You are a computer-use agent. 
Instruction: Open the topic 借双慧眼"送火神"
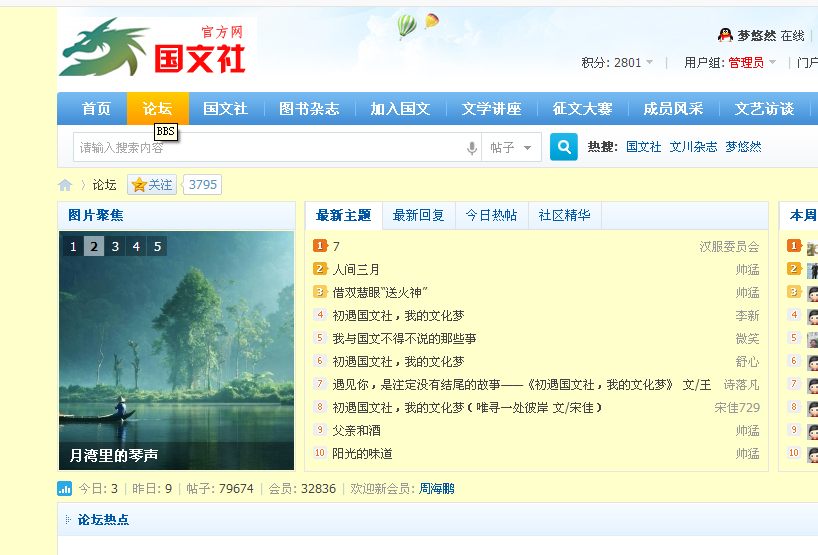tap(380, 293)
